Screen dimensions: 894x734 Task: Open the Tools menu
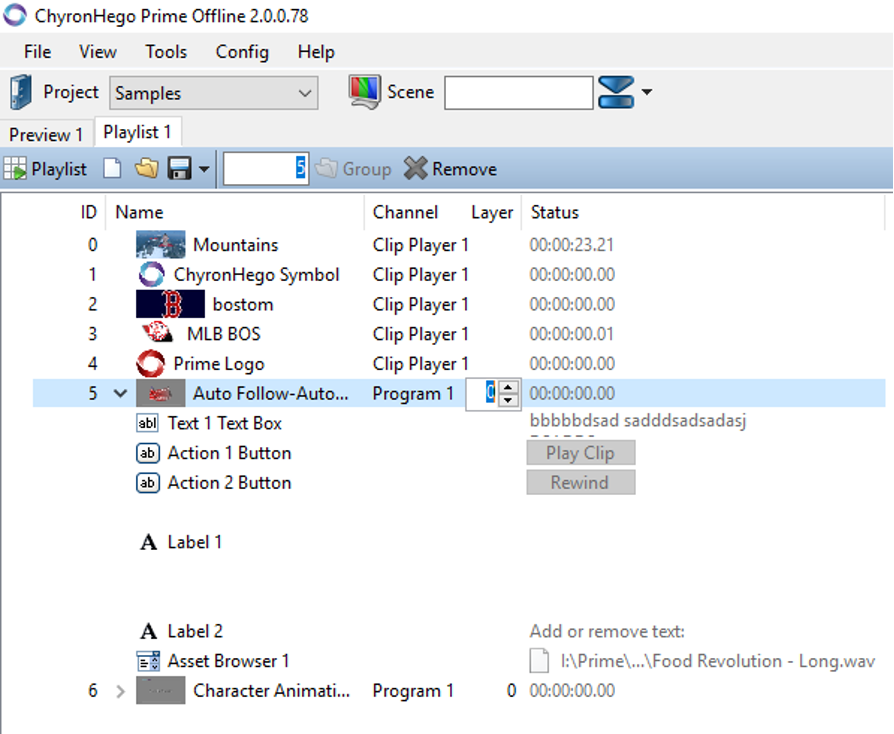pyautogui.click(x=166, y=52)
